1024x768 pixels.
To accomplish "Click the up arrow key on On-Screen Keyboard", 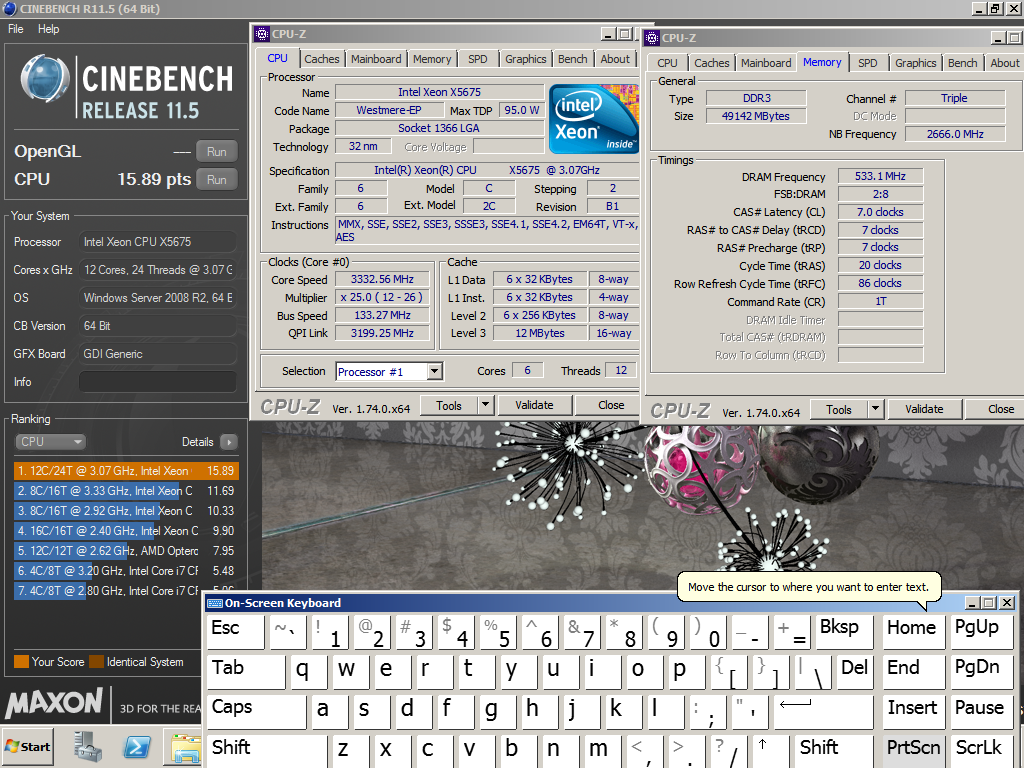I will click(773, 751).
